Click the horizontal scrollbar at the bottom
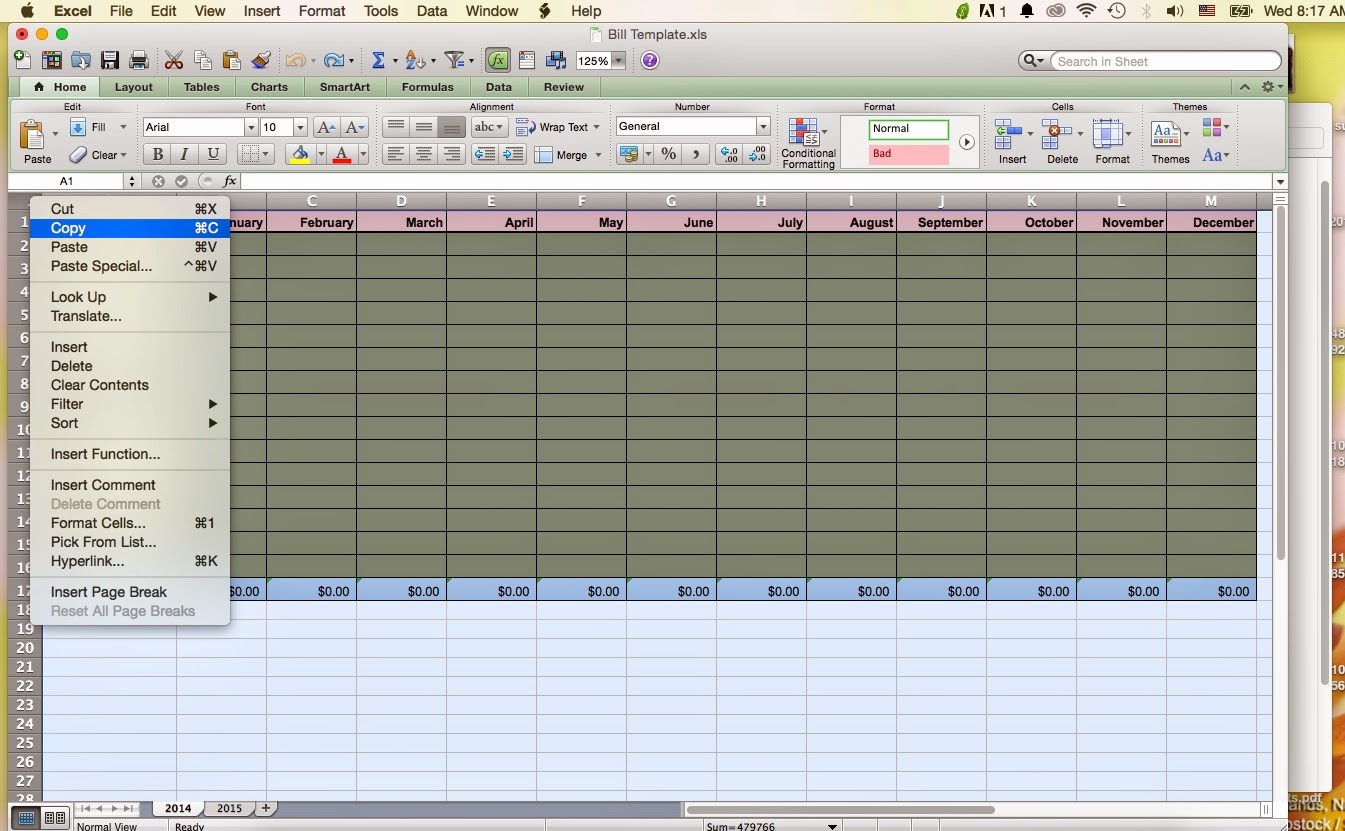 tap(840, 810)
